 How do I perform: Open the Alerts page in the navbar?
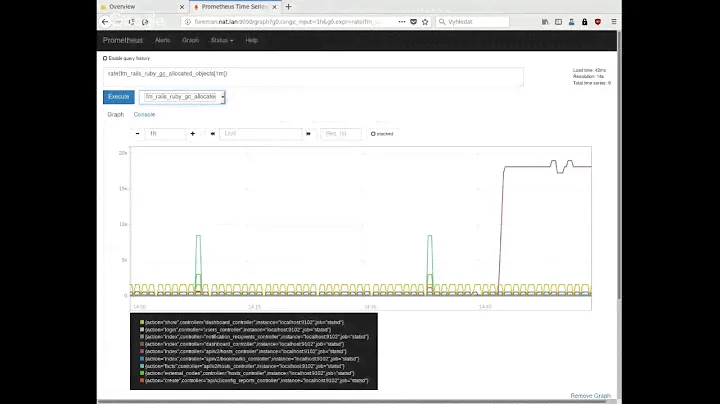[x=162, y=40]
